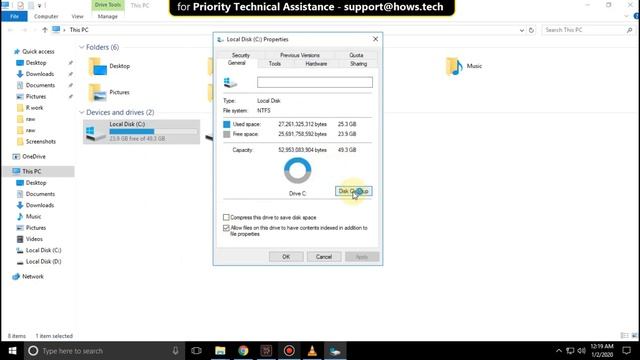
Task: Open the Manage ribbon tab
Action: click(x=108, y=16)
